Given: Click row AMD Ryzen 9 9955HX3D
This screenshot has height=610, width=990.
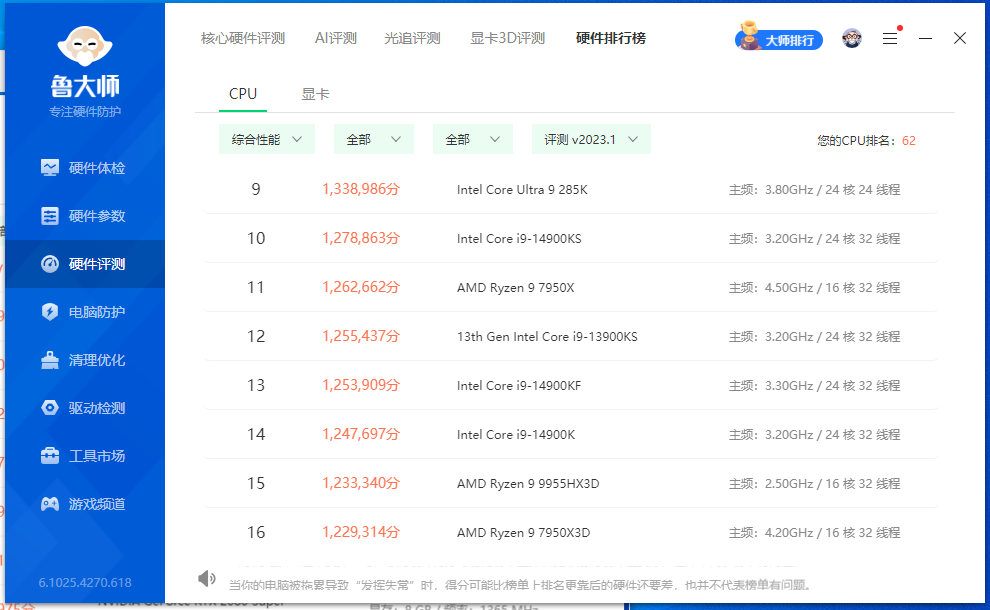Looking at the screenshot, I should point(571,483).
